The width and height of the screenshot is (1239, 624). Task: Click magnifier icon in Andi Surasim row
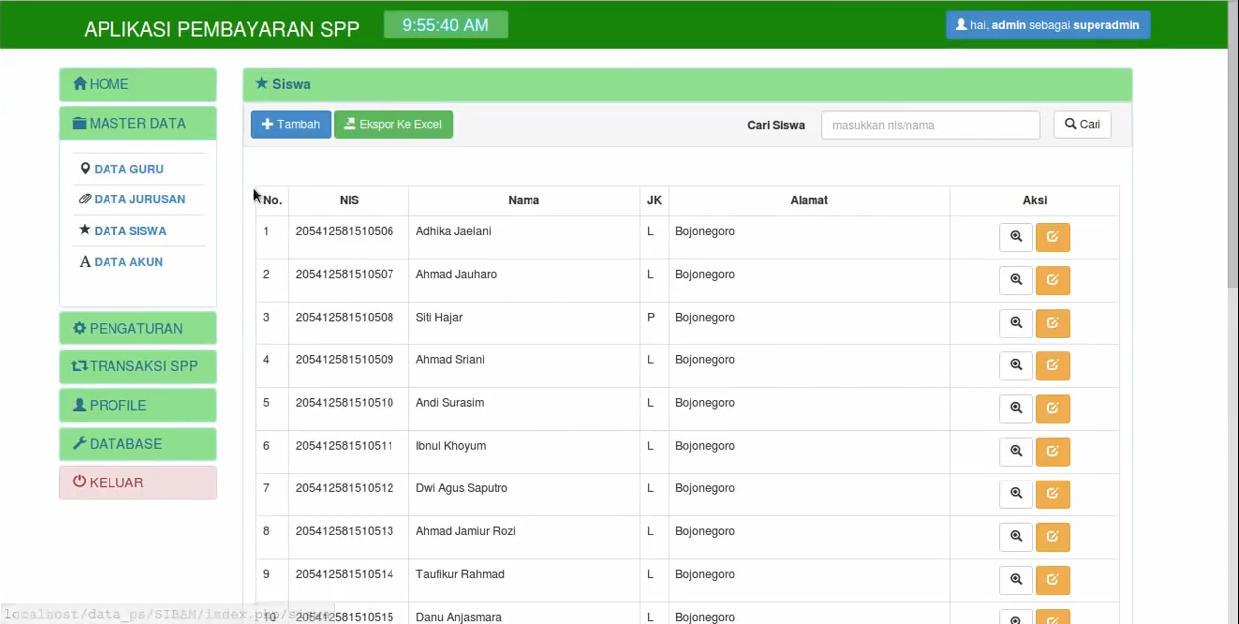pyautogui.click(x=1015, y=409)
